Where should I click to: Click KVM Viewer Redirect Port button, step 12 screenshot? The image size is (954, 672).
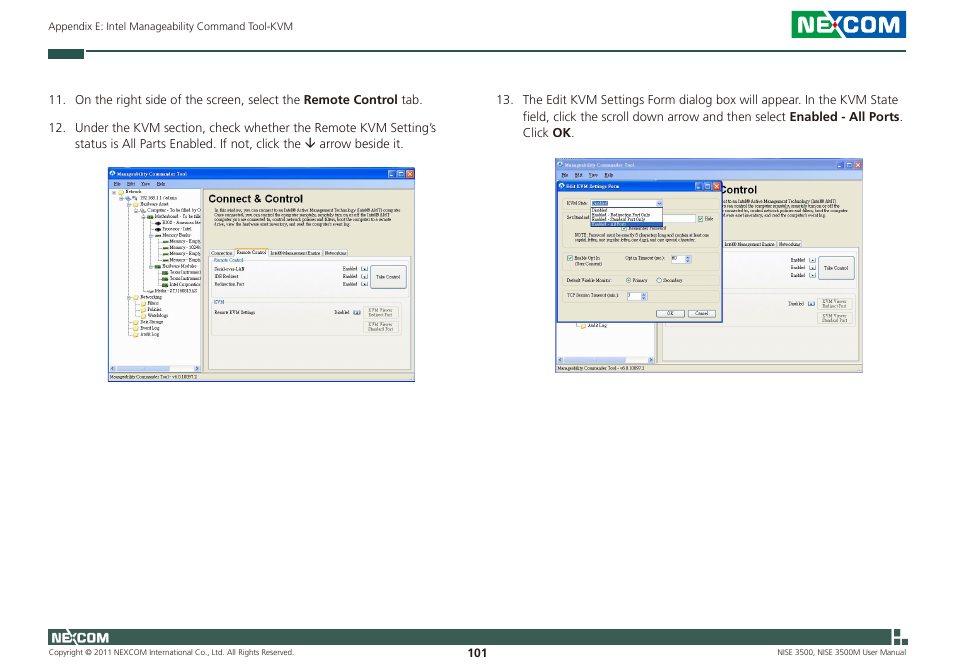click(381, 313)
